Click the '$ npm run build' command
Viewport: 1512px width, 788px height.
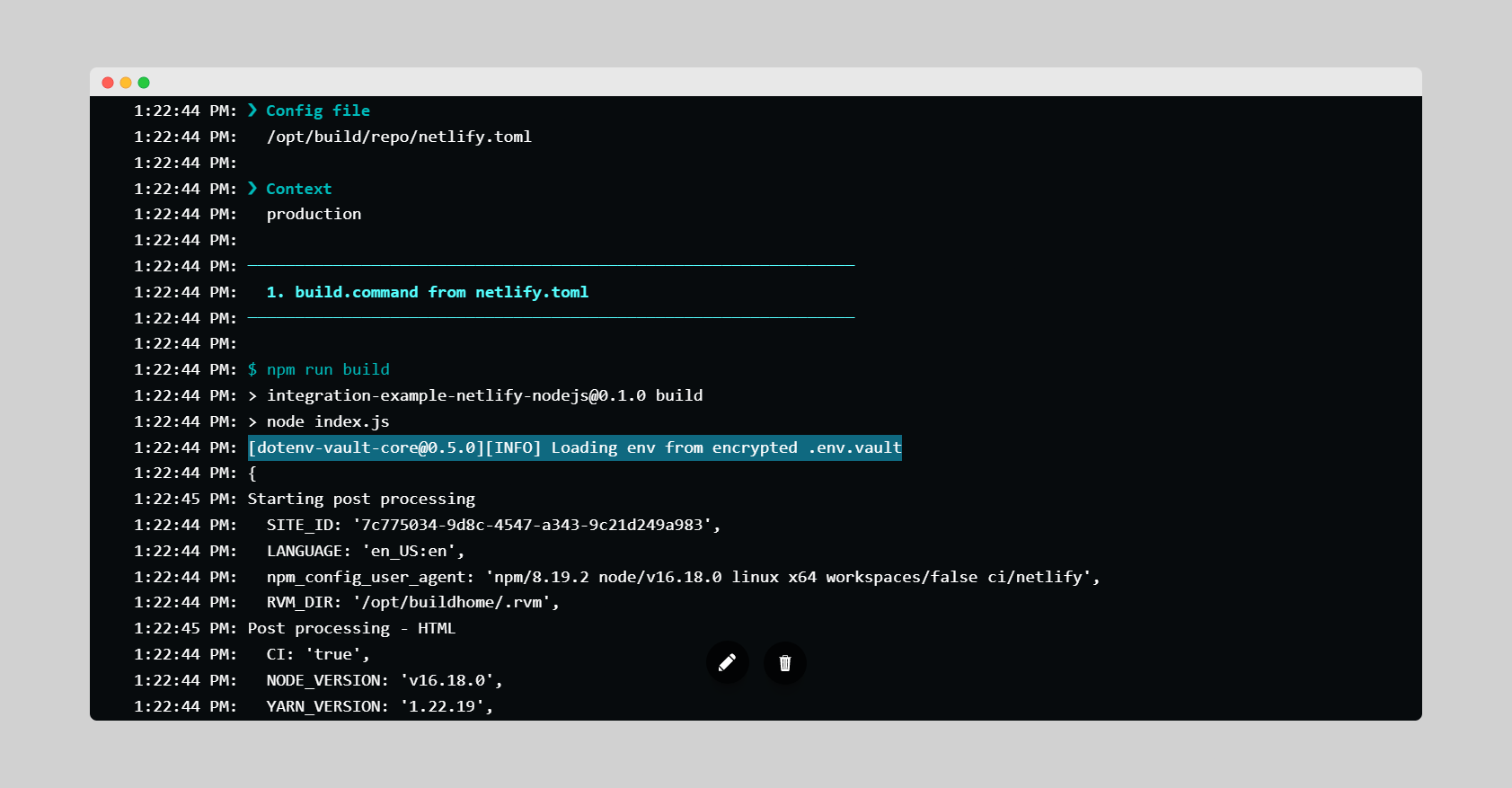click(x=319, y=369)
